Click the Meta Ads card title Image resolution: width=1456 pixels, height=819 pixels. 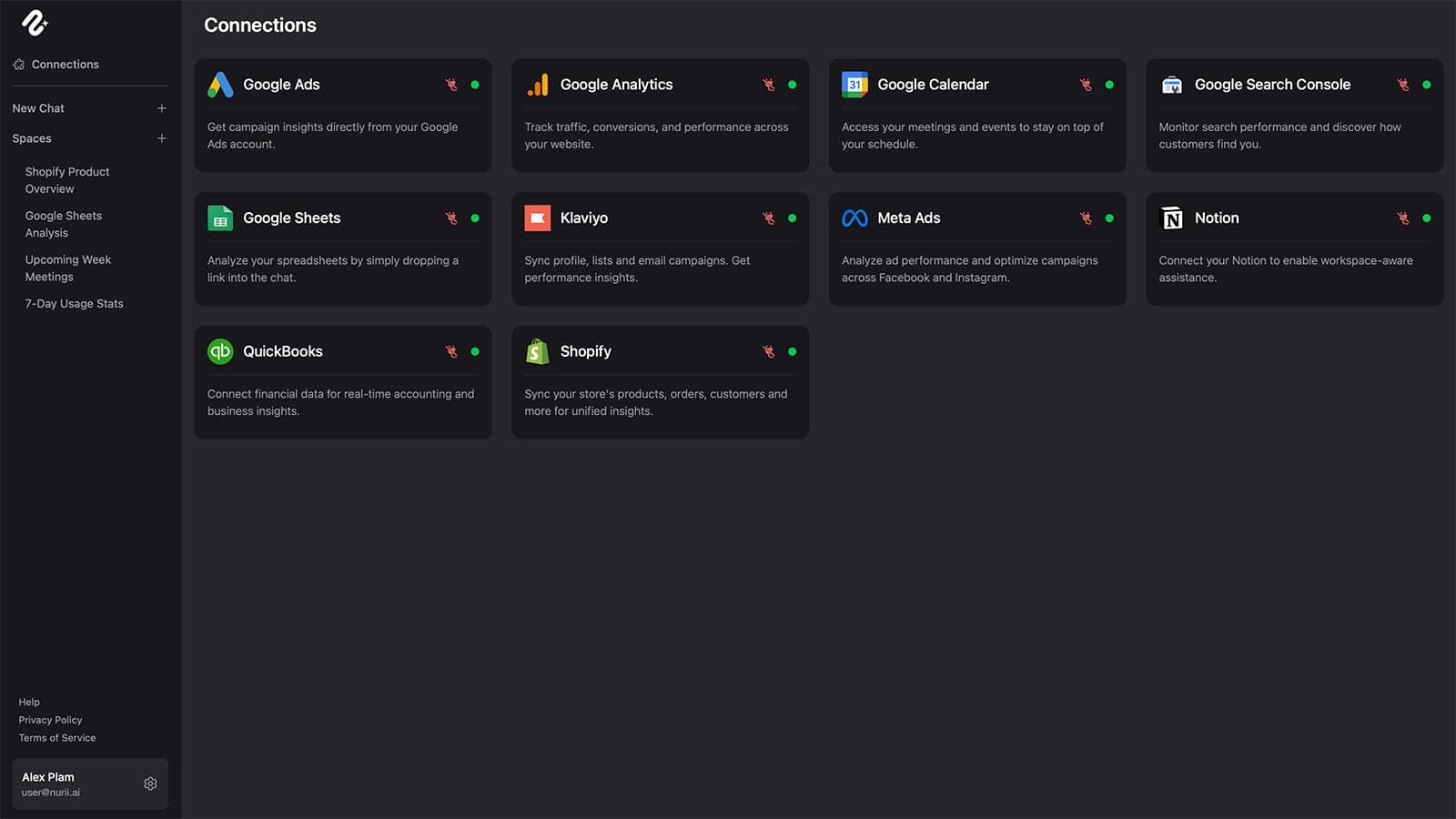point(909,218)
